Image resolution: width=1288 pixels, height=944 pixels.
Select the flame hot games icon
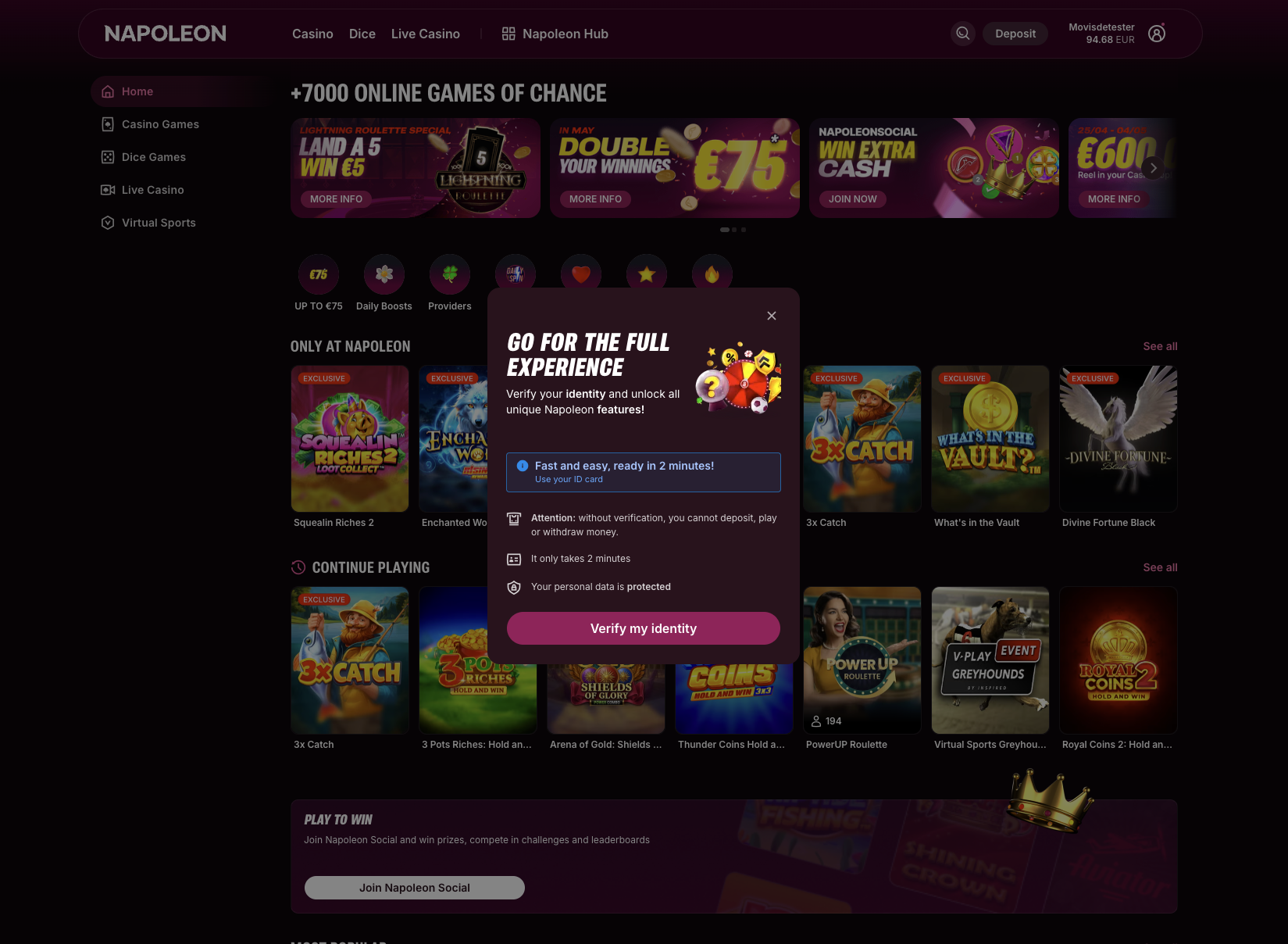pos(712,274)
